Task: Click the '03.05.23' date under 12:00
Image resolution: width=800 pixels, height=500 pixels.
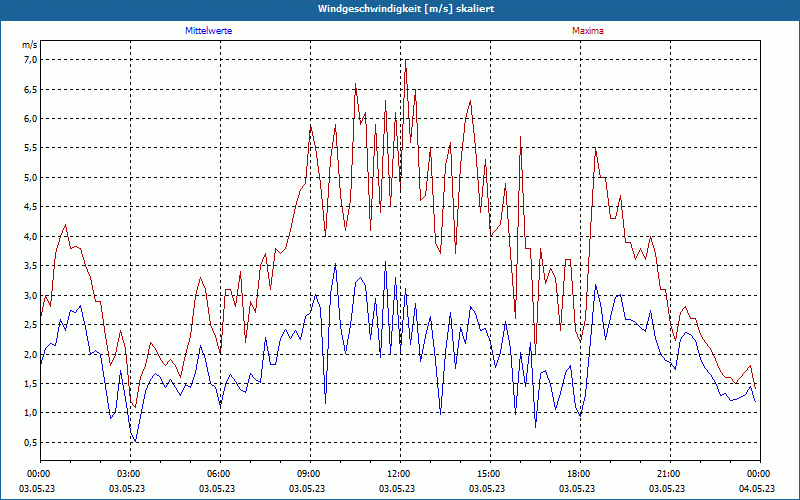Action: click(397, 488)
